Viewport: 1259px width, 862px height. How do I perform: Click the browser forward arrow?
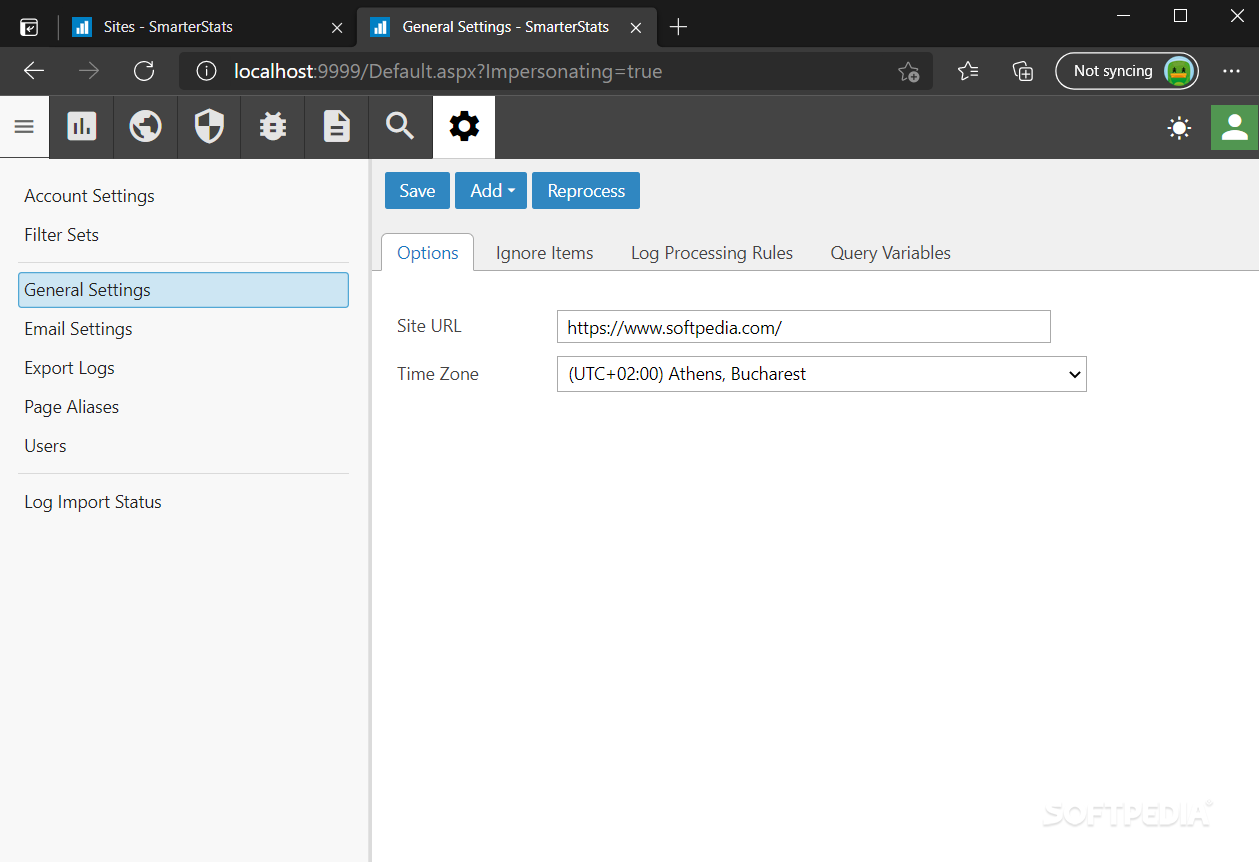(x=89, y=71)
